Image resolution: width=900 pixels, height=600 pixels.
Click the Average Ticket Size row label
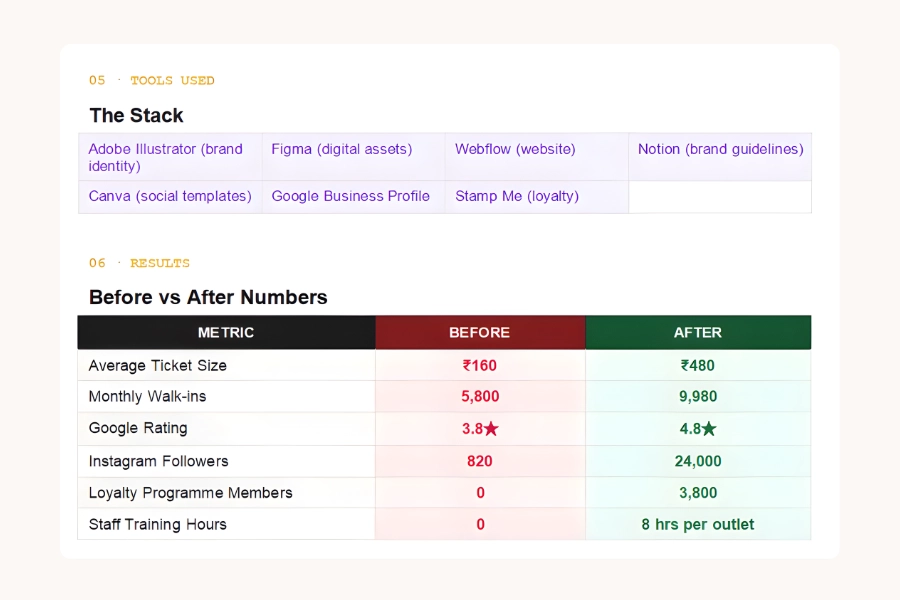pyautogui.click(x=157, y=365)
